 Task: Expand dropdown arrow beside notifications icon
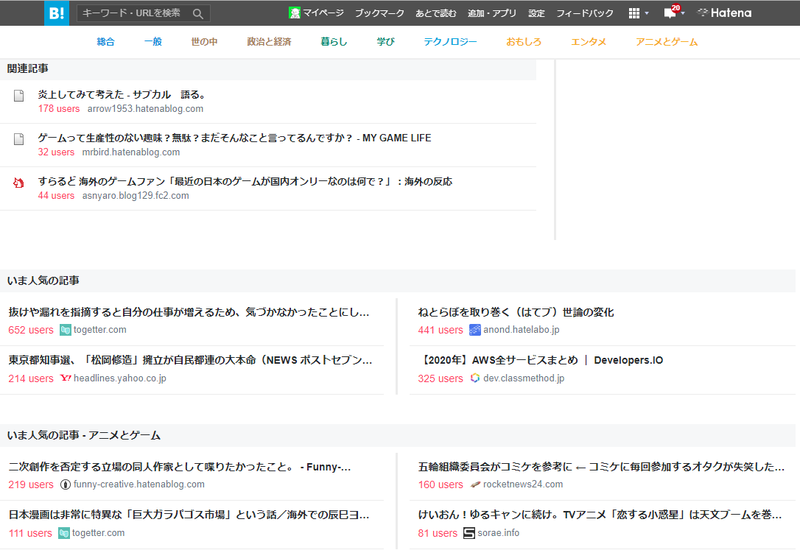(x=683, y=13)
